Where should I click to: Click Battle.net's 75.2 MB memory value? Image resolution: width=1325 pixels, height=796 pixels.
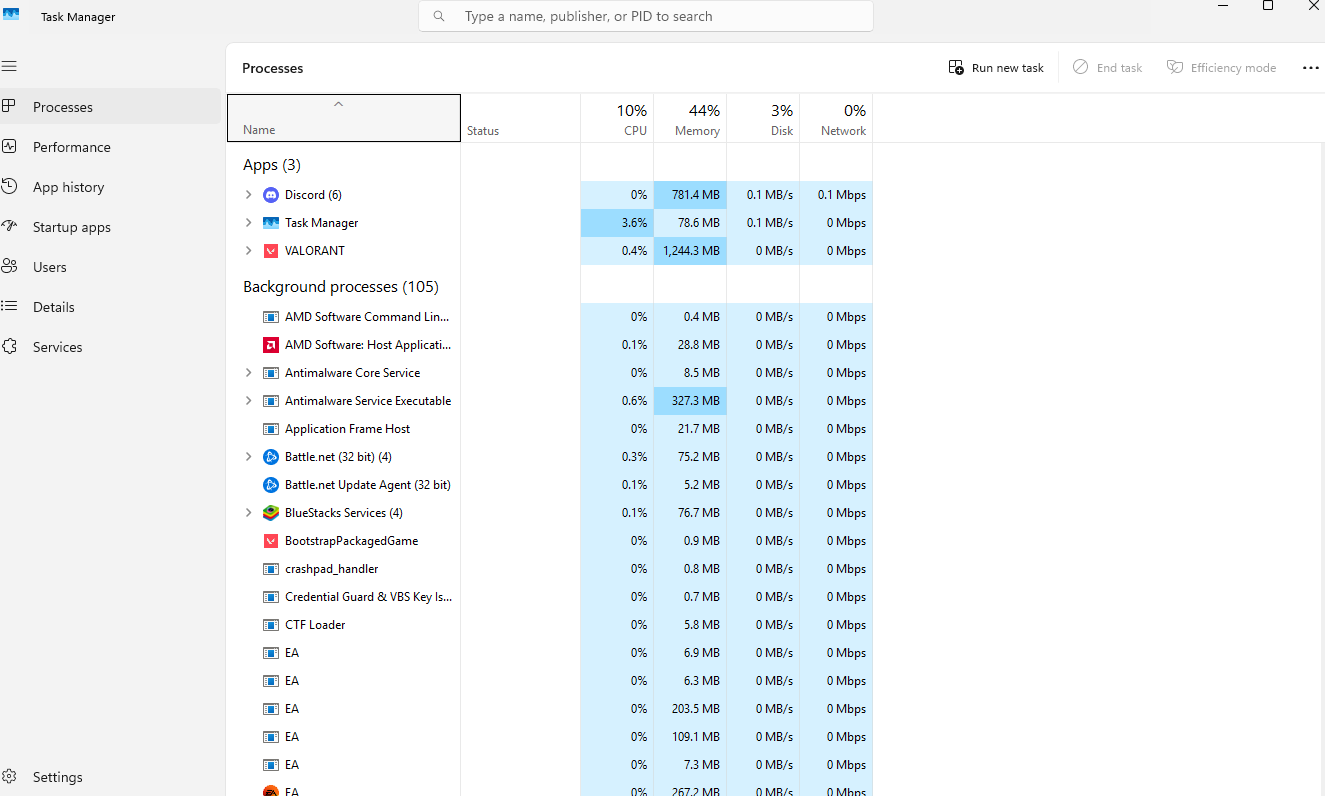(690, 457)
